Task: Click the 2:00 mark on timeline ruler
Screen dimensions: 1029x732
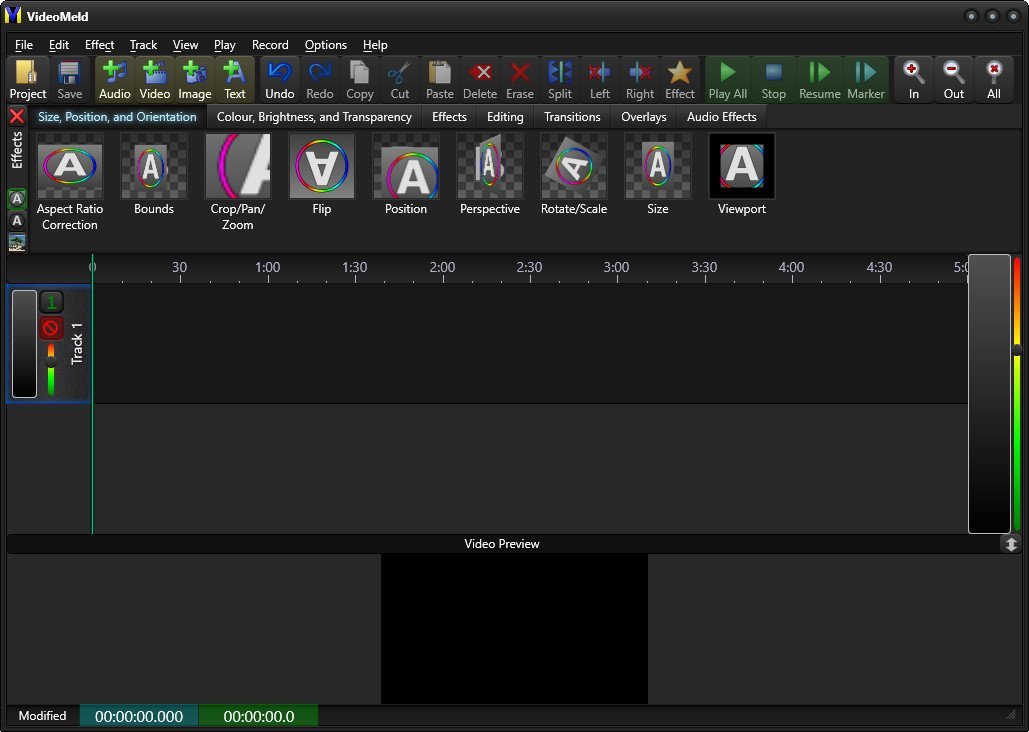Action: coord(442,268)
